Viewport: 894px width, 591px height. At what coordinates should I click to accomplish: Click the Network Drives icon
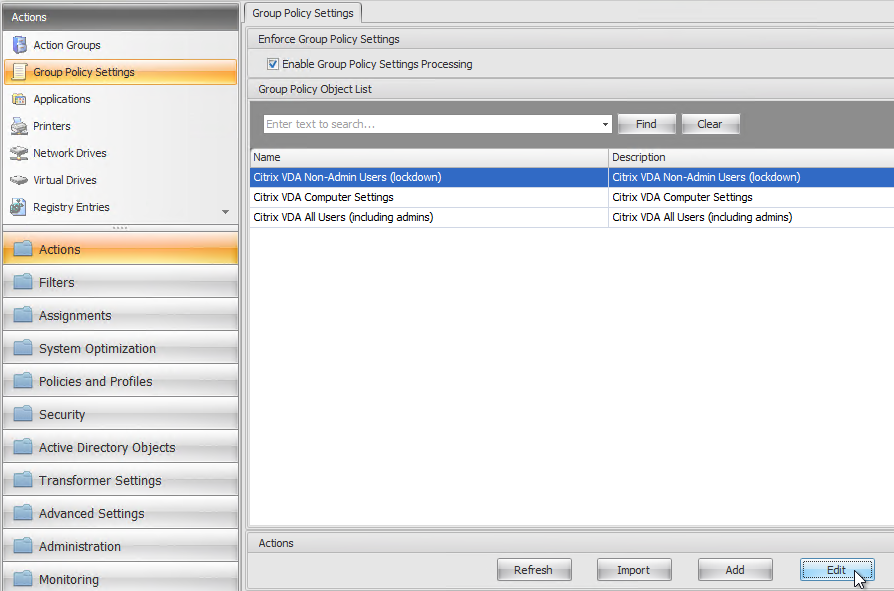pyautogui.click(x=19, y=153)
